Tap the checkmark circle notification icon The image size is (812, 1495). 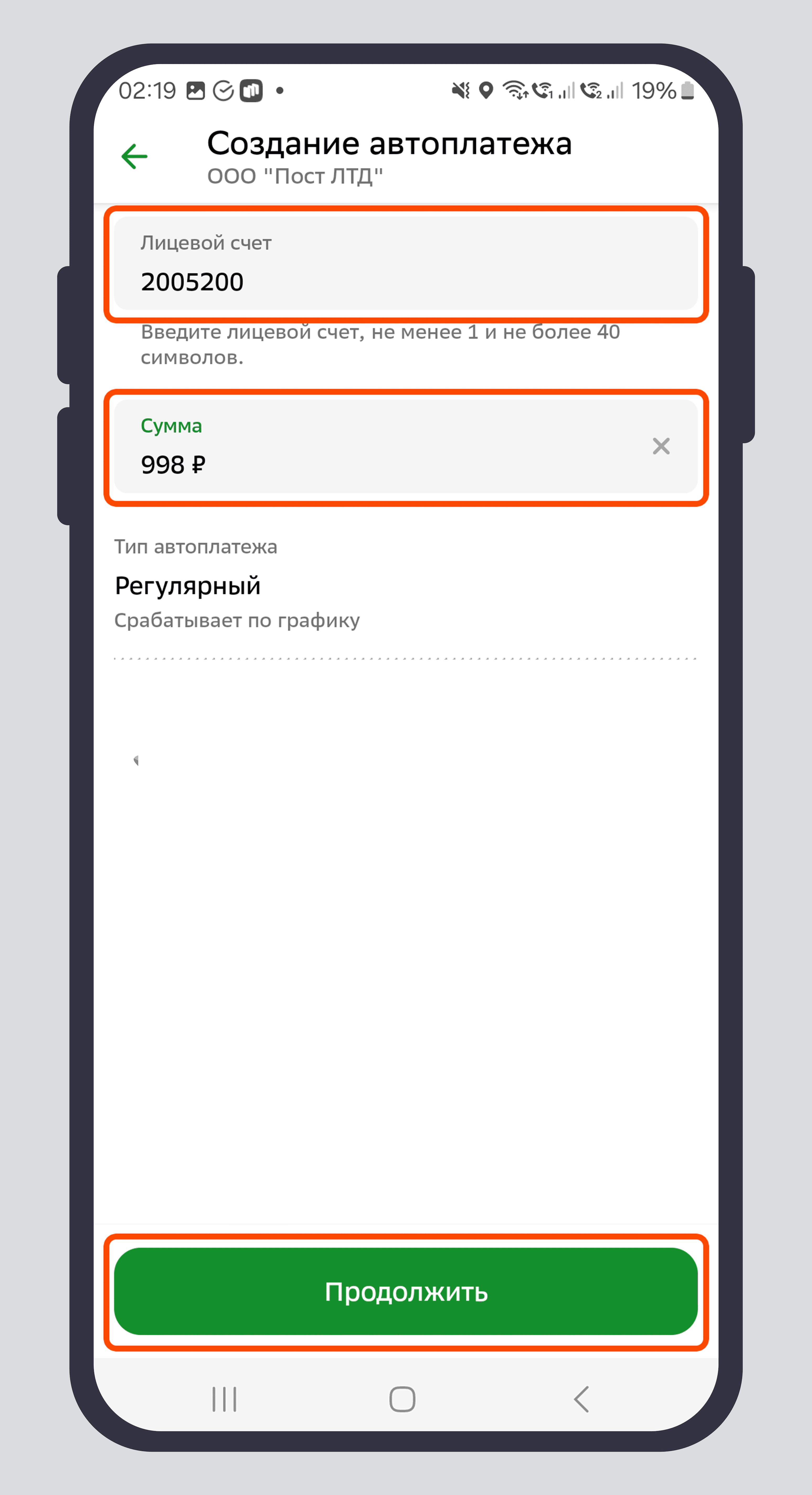(x=223, y=91)
